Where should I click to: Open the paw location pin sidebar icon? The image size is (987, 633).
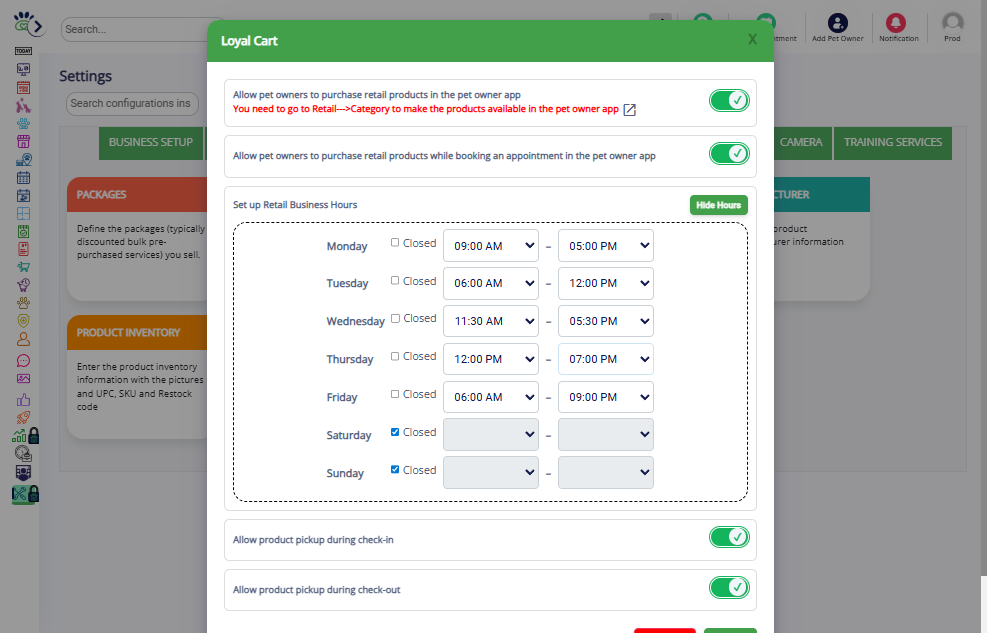[23, 160]
